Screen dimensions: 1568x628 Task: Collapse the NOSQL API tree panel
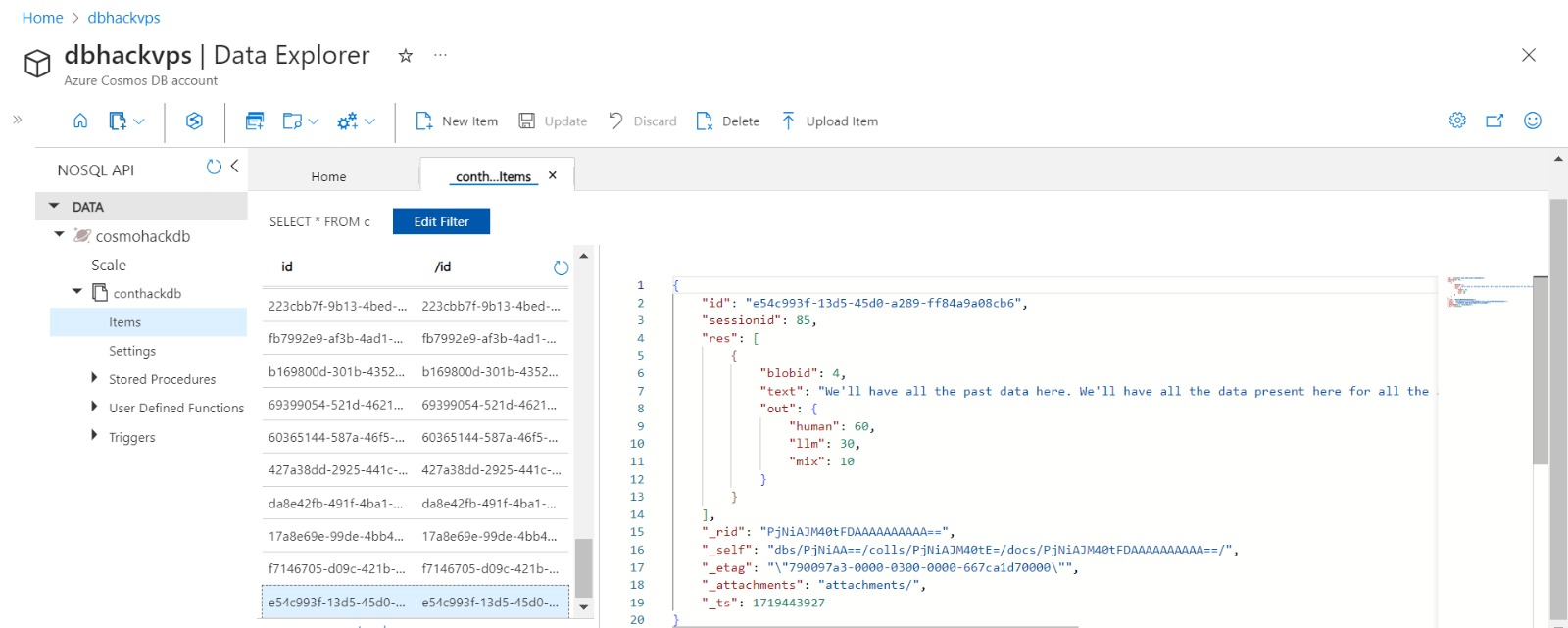pos(234,167)
